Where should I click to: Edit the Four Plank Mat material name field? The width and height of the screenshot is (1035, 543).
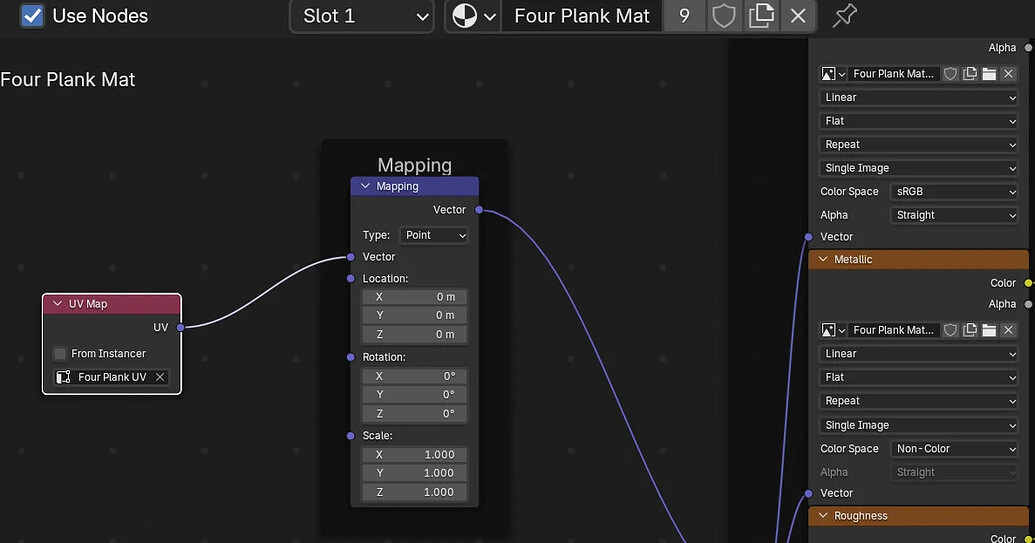tap(582, 16)
